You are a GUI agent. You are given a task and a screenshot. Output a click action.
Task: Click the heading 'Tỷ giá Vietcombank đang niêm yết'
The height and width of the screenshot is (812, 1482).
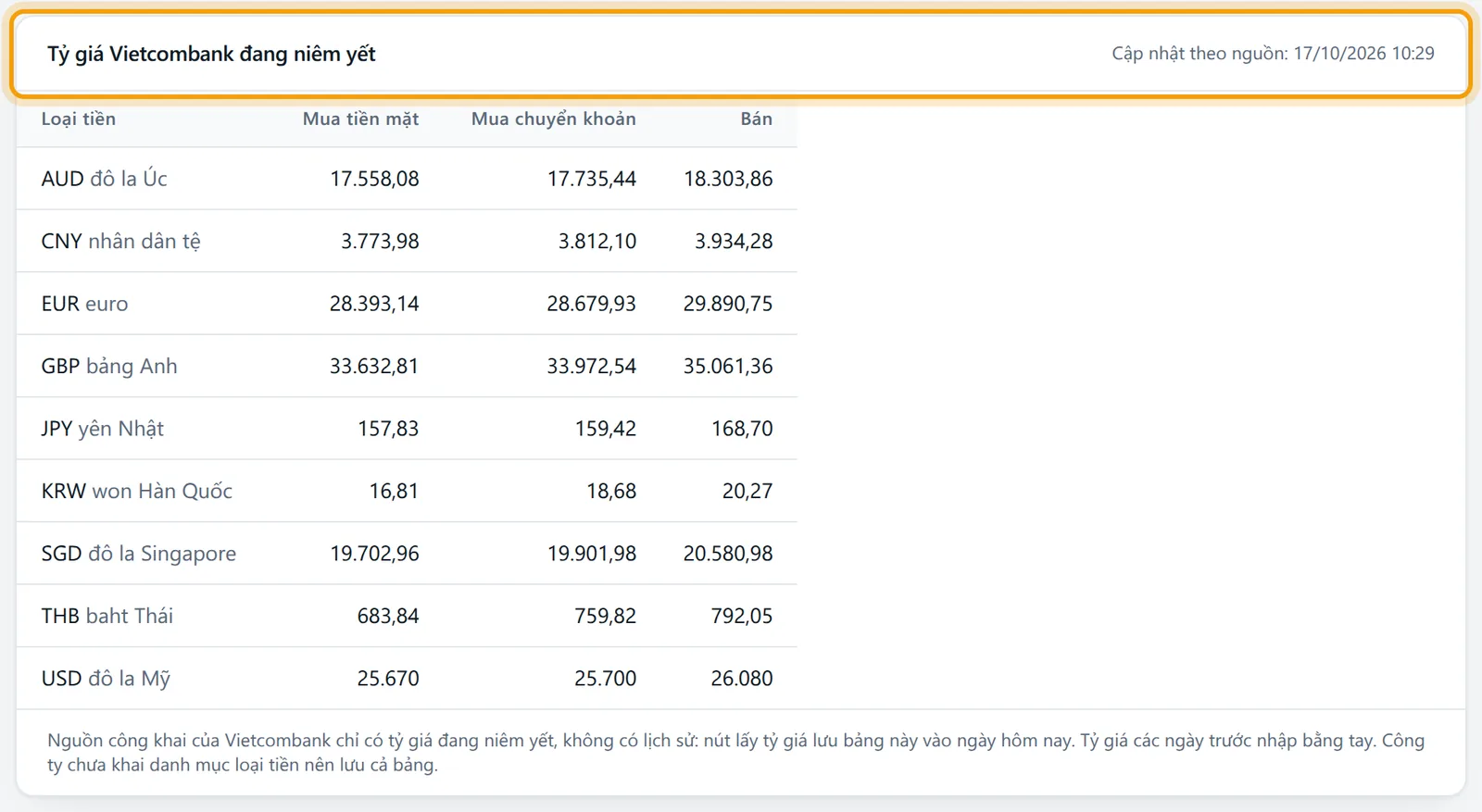pyautogui.click(x=211, y=54)
